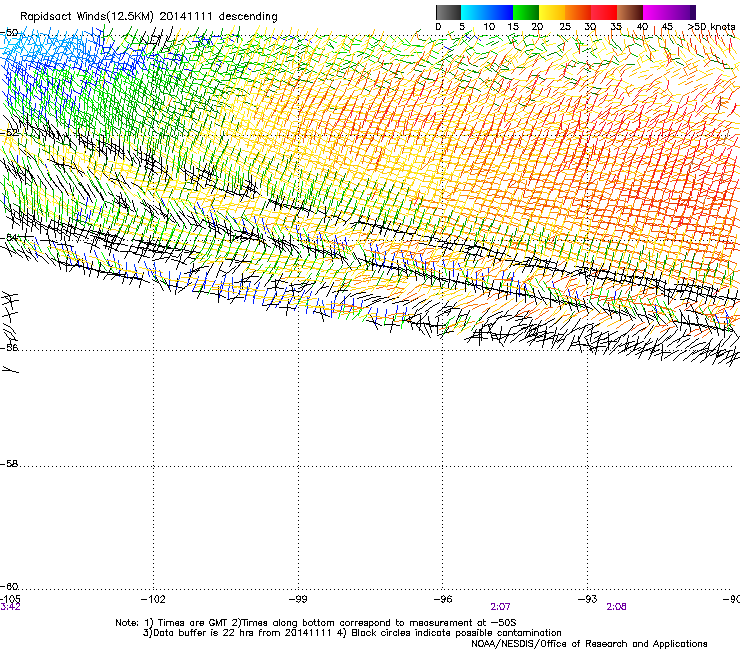This screenshot has width=740, height=650.
Task: Click the '-60' latitude axis label
Action: (x=9, y=587)
